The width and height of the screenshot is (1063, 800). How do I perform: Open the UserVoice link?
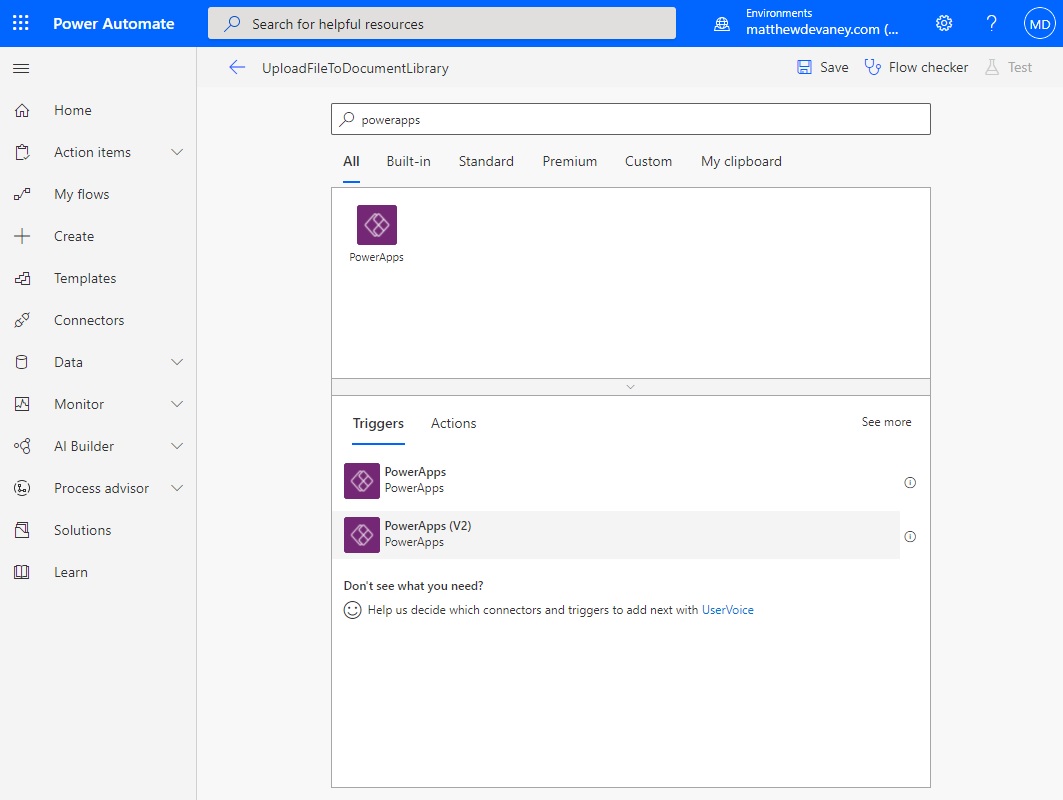(727, 609)
